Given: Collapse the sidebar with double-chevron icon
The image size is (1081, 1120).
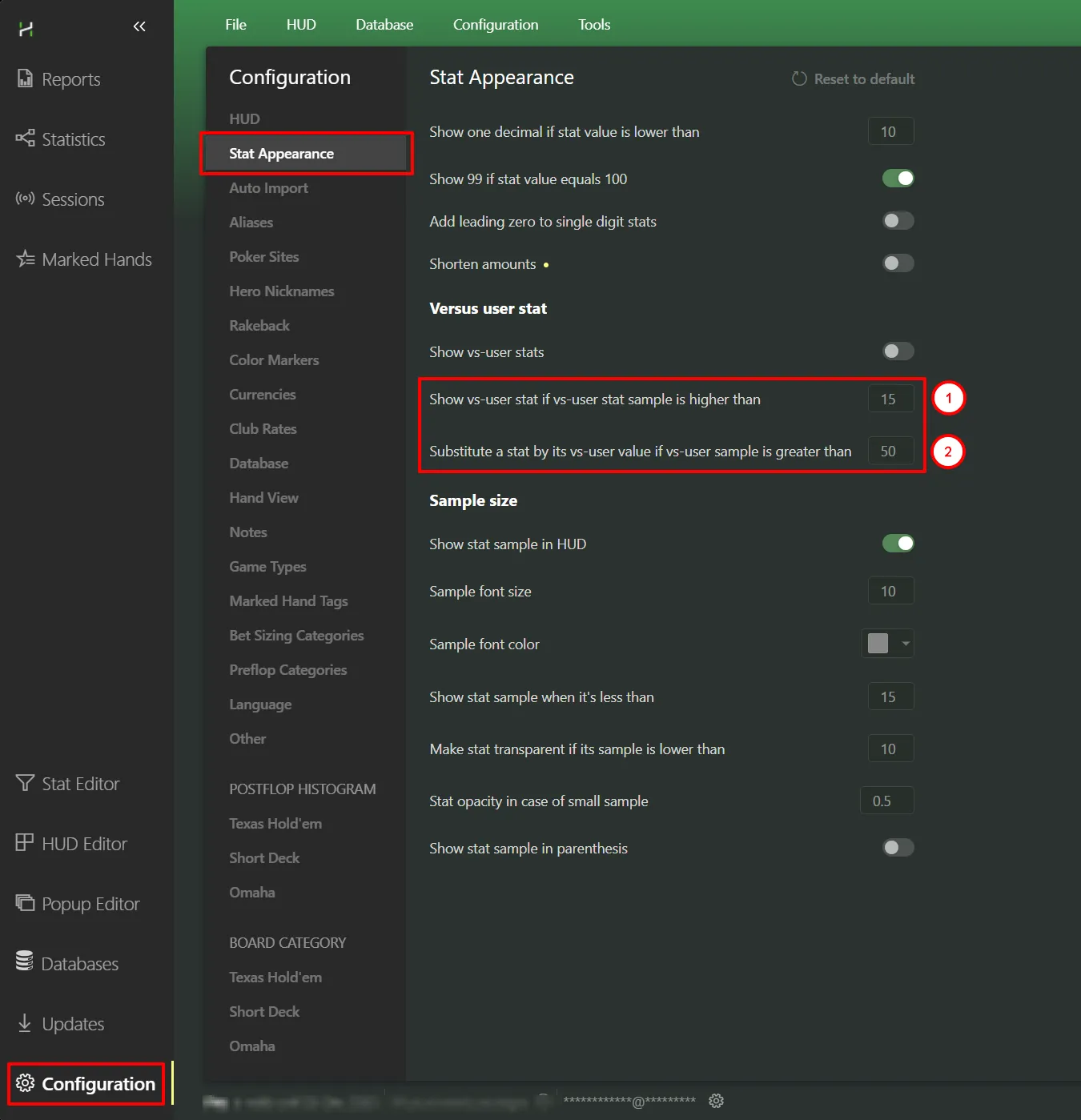Looking at the screenshot, I should click(139, 26).
